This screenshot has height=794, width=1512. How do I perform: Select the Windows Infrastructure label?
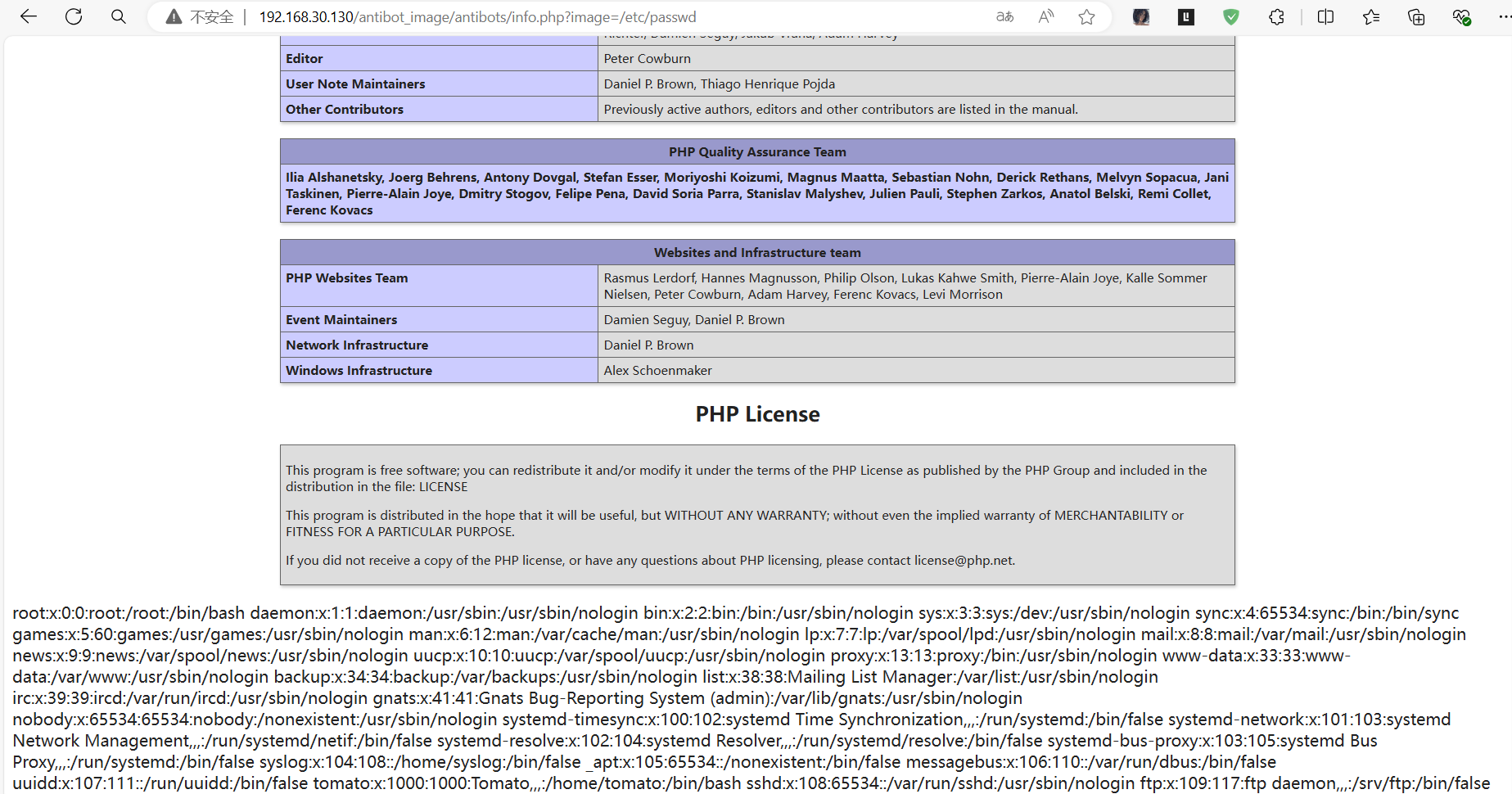click(359, 371)
